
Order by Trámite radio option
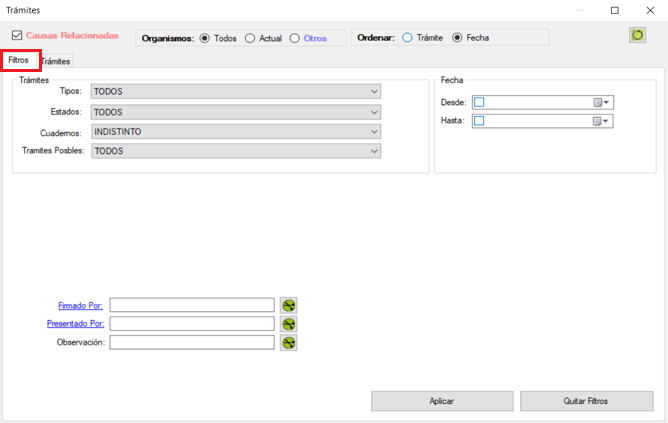407,38
